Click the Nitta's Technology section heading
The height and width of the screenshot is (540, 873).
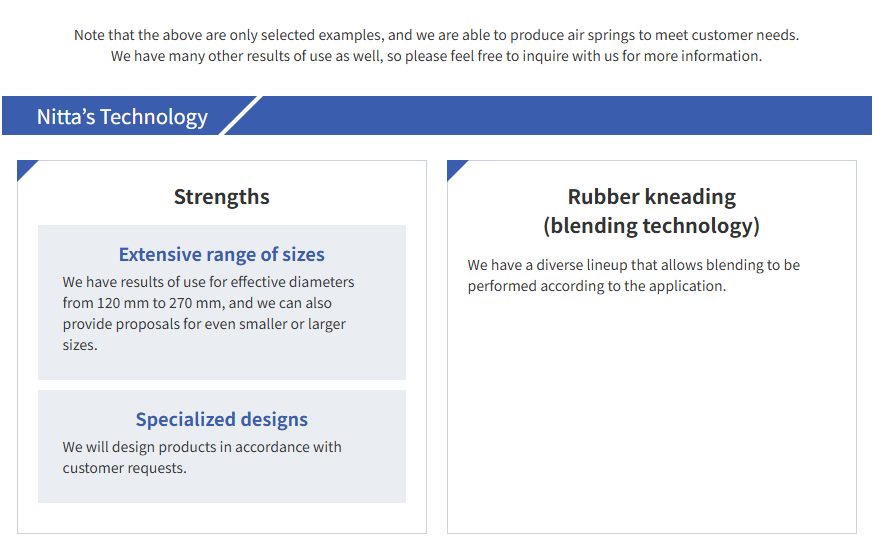(x=122, y=117)
